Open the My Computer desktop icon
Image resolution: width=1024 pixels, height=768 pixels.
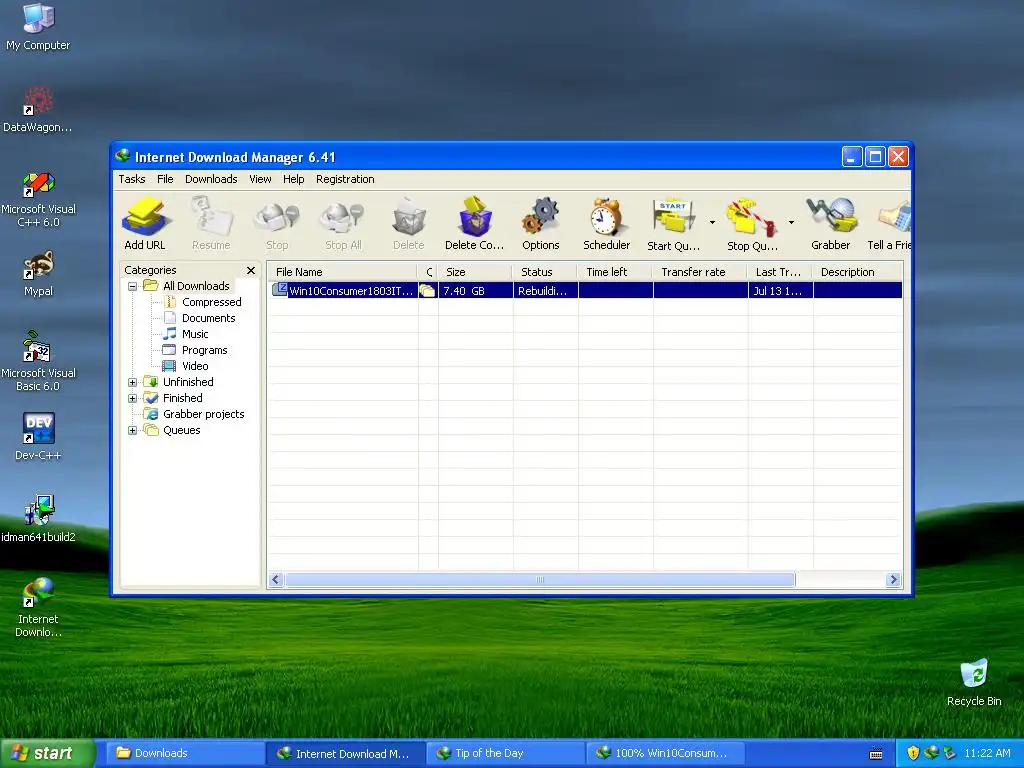(38, 26)
